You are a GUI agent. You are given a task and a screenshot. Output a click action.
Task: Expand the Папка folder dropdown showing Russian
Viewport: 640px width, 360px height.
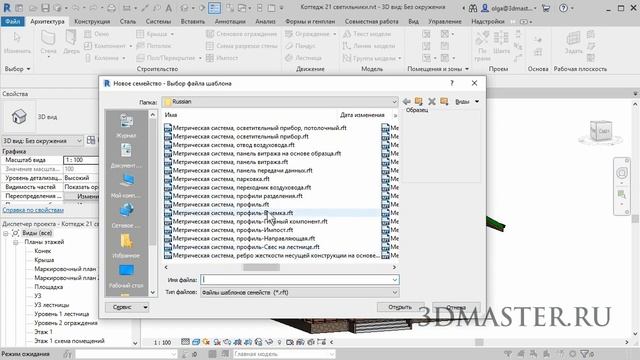coord(394,102)
